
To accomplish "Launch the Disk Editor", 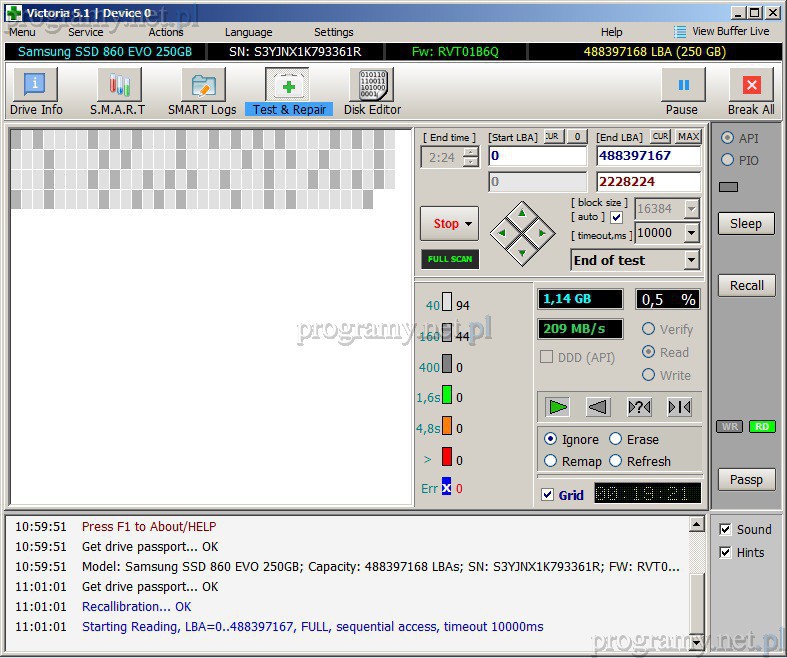I will (372, 92).
